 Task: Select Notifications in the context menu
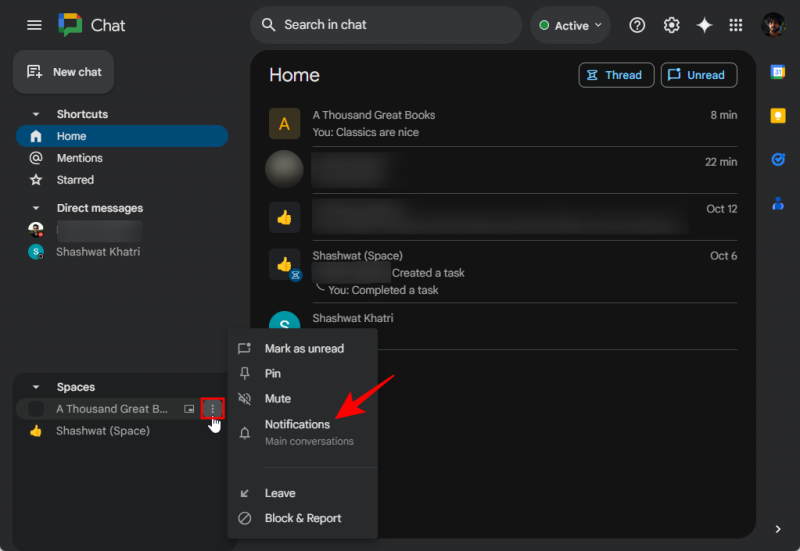[x=297, y=425]
